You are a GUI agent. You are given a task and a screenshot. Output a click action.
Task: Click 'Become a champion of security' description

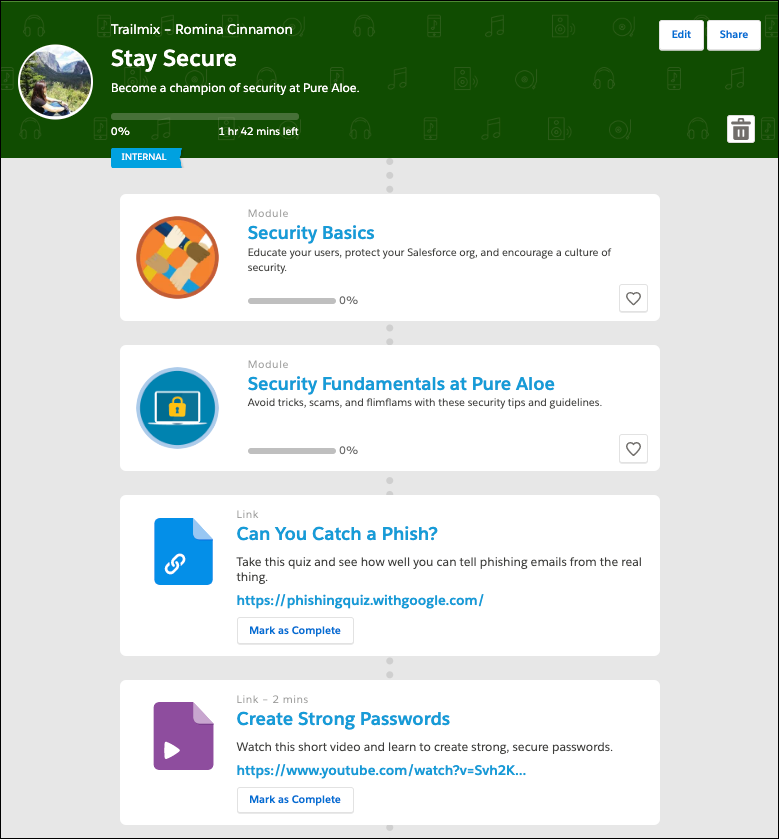[x=235, y=88]
